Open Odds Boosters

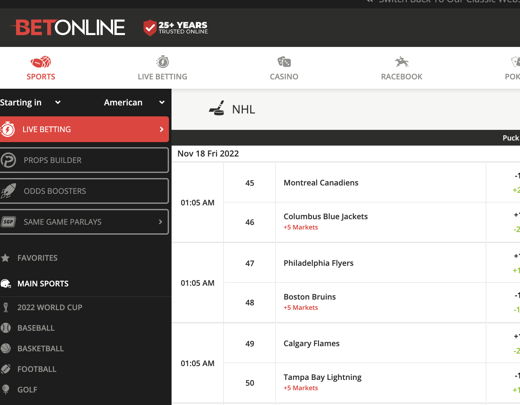point(84,191)
